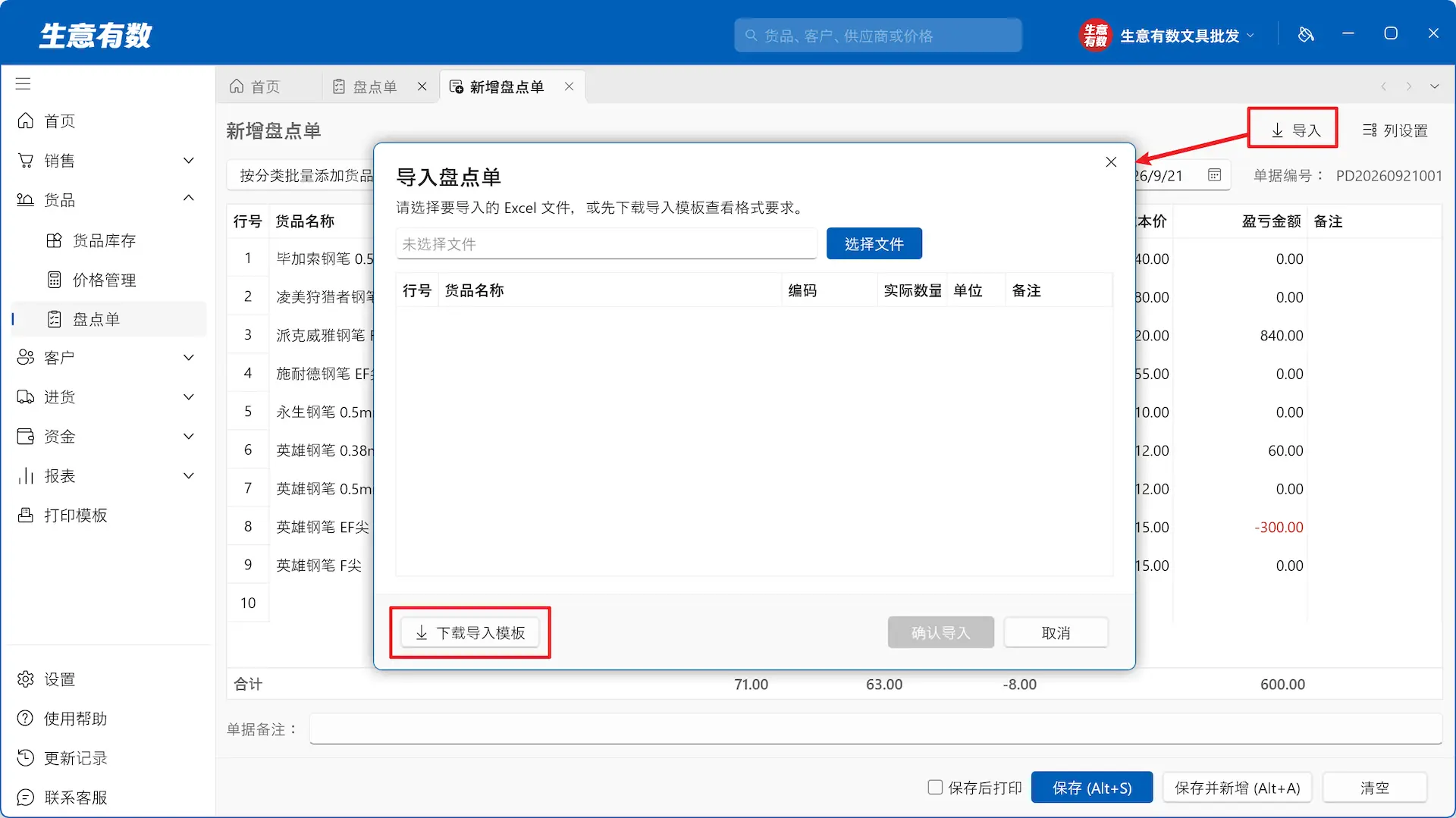Click the 单据备注 input field

pyautogui.click(x=875, y=729)
